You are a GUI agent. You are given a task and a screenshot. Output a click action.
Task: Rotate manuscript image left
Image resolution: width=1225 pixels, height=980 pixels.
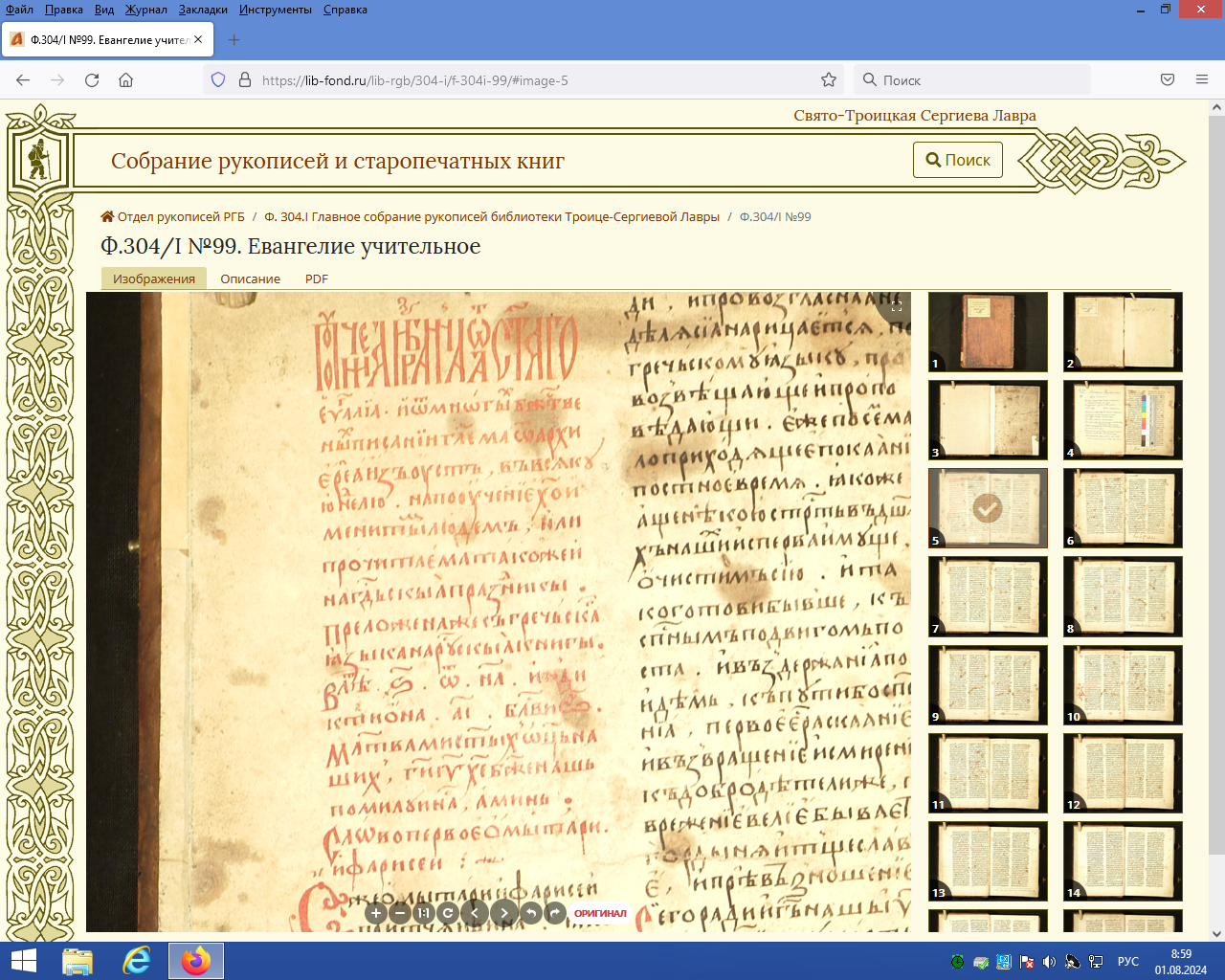coord(531,913)
